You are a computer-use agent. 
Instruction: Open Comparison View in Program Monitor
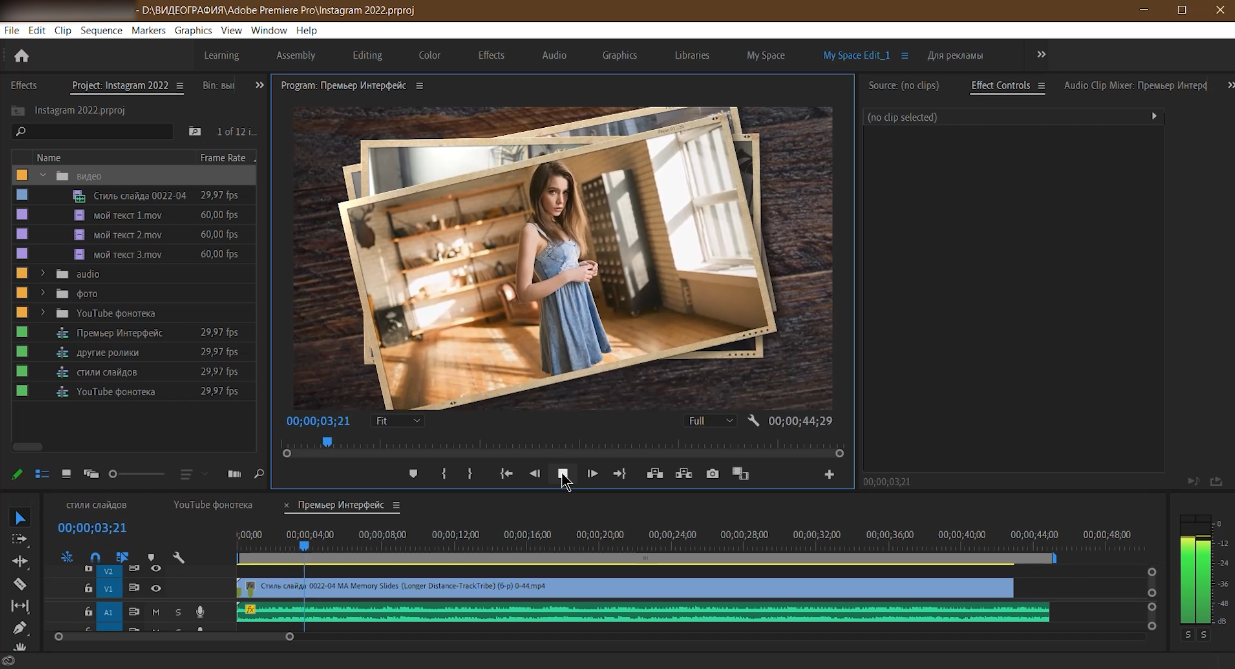740,474
